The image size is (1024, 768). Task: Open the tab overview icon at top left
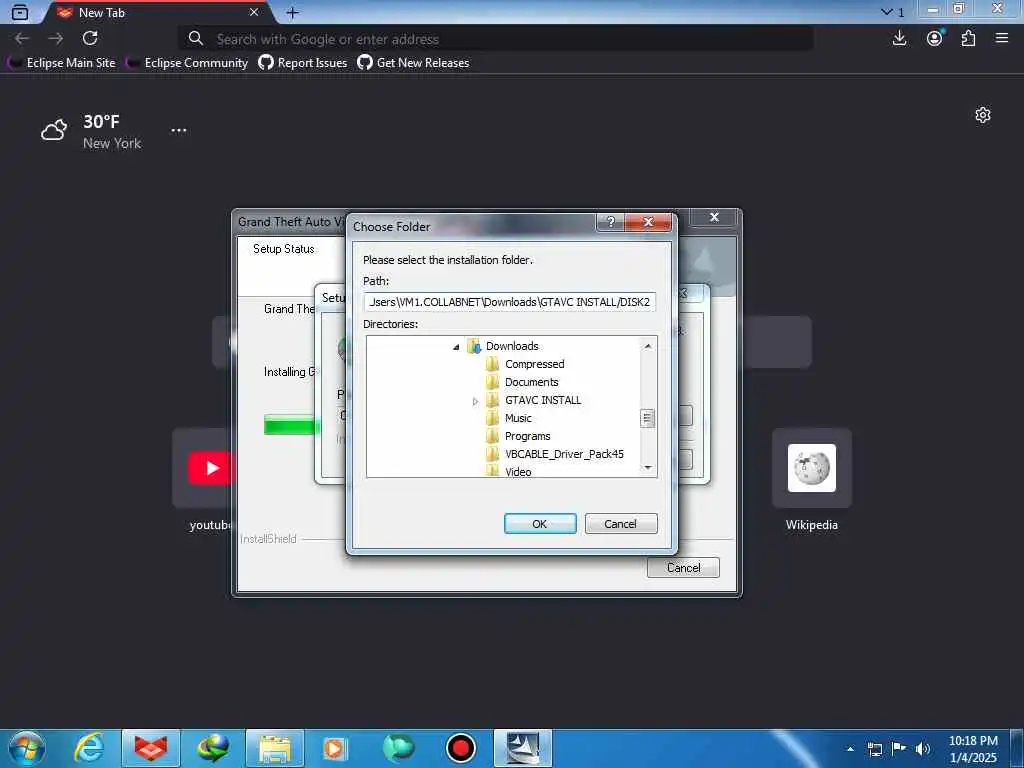(x=20, y=12)
